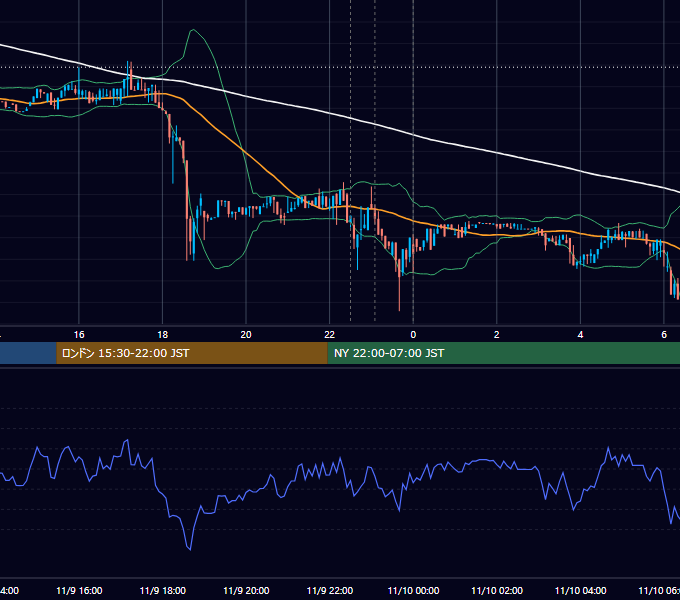The image size is (680, 600).
Task: Click the 6 hour label on price chart axis
Action: pos(664,335)
